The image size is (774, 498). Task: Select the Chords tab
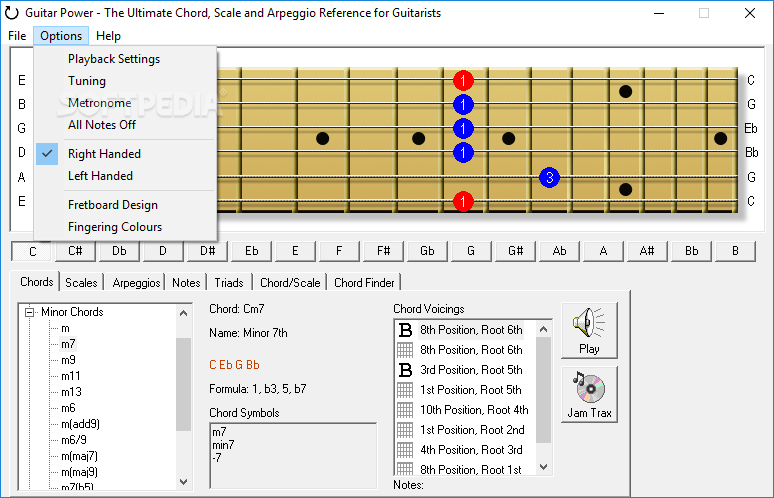pos(37,282)
